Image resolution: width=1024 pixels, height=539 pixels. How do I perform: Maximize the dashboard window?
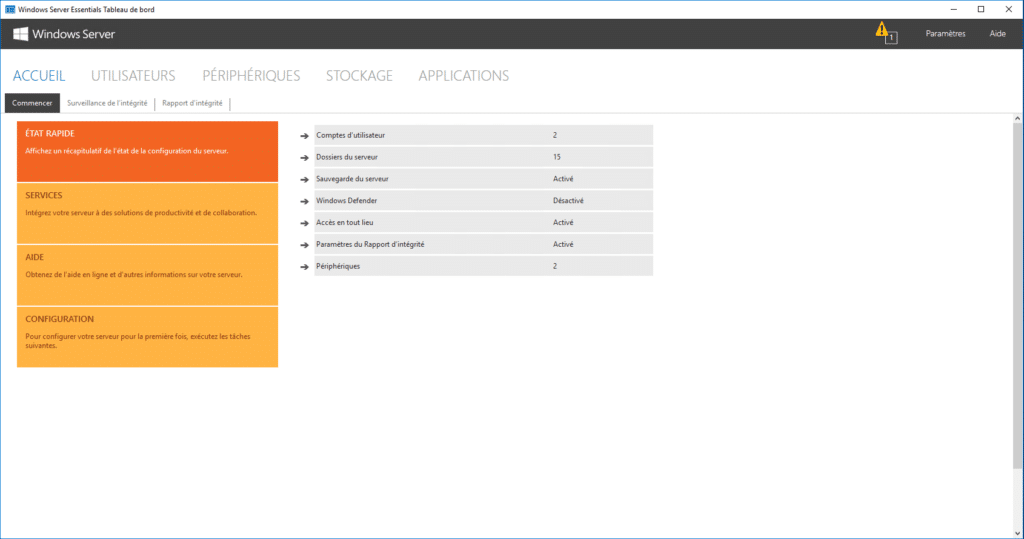coord(981,9)
